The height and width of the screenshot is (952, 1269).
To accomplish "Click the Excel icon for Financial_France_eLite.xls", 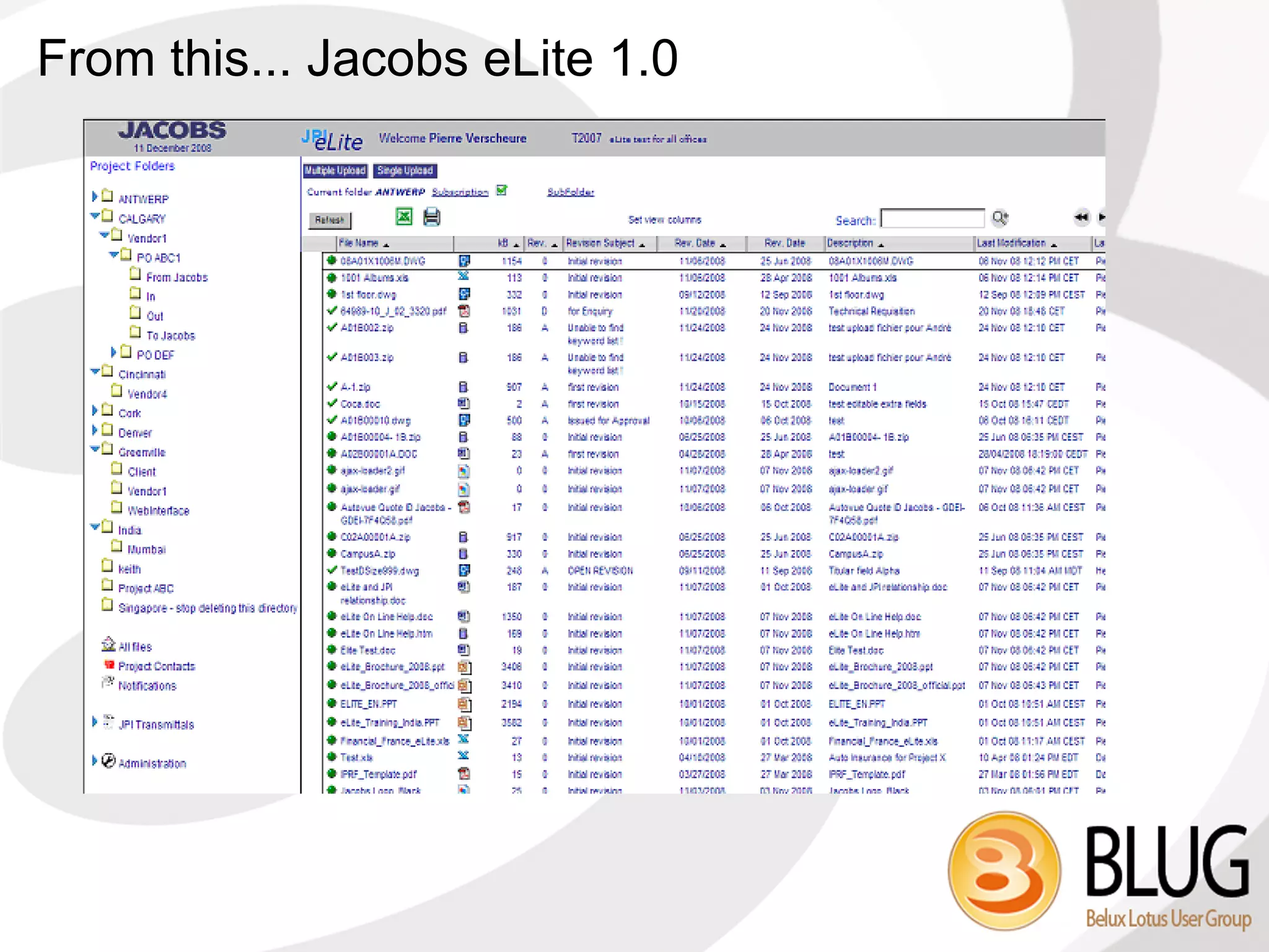I will tap(463, 740).
